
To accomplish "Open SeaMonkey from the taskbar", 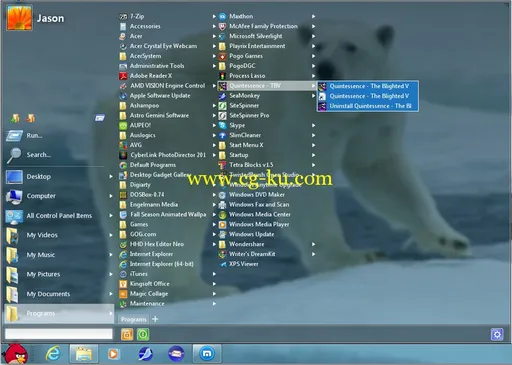I will (145, 354).
